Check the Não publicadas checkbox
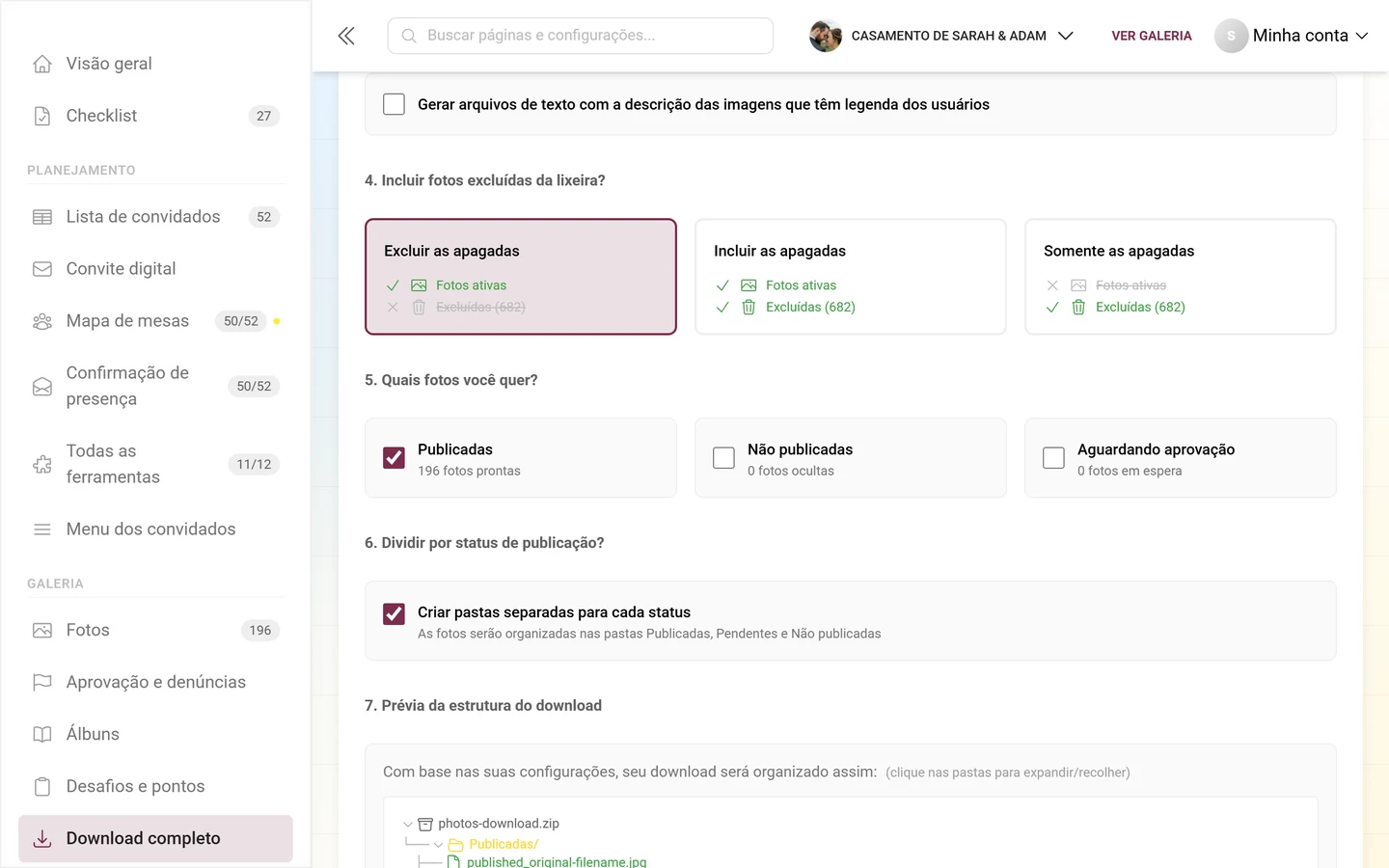 pyautogui.click(x=723, y=458)
